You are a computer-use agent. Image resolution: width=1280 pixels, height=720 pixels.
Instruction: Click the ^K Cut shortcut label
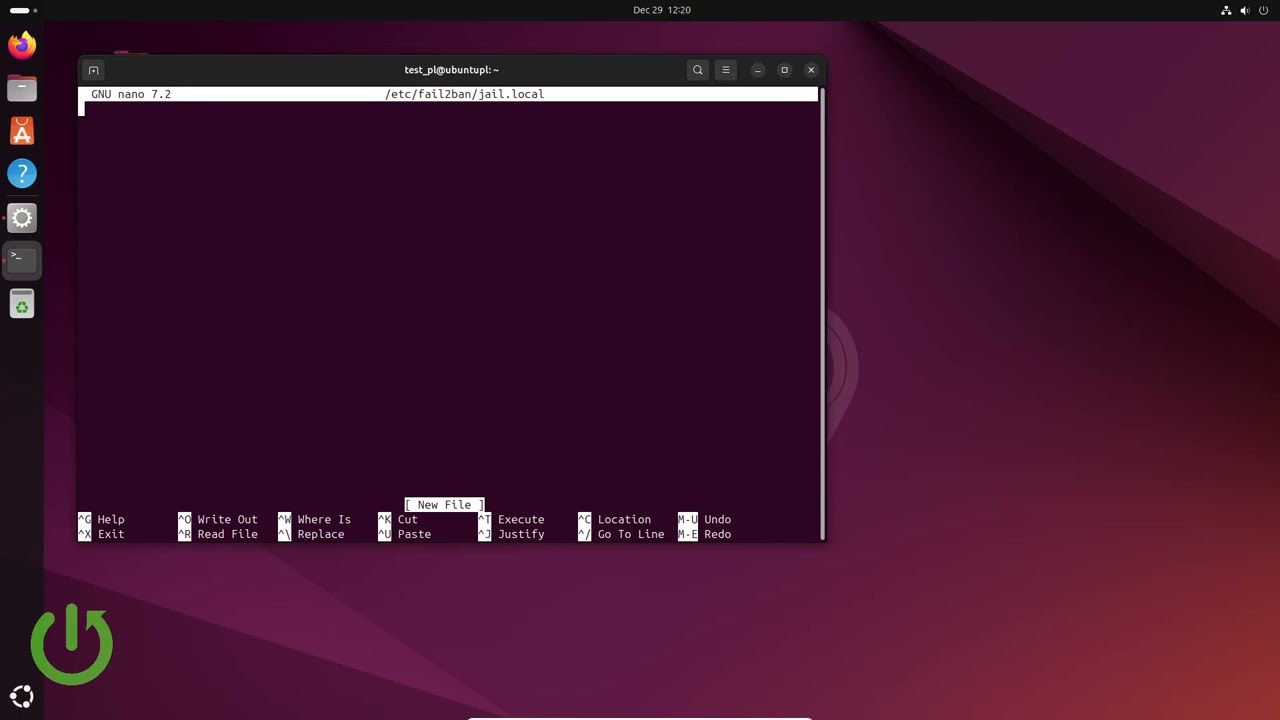point(398,520)
